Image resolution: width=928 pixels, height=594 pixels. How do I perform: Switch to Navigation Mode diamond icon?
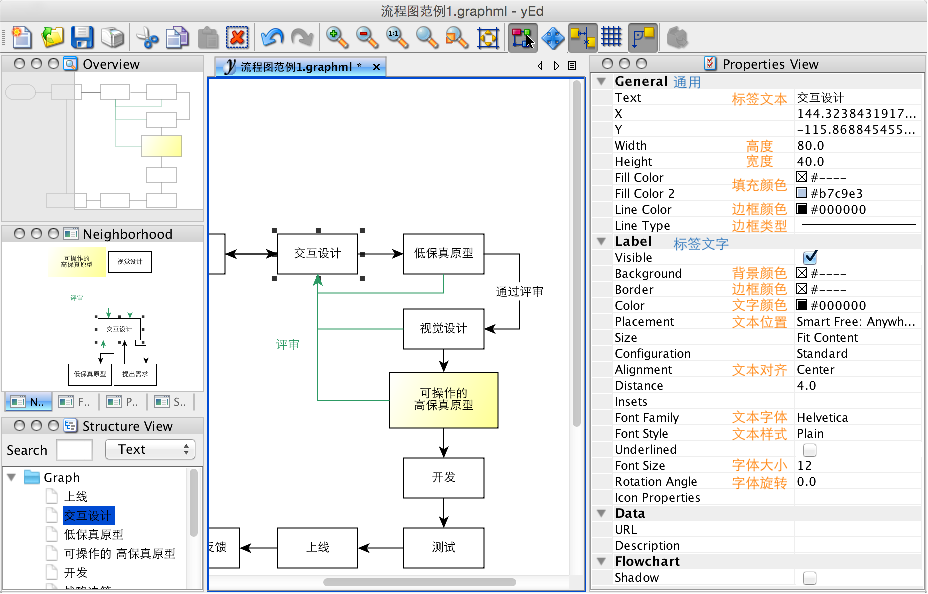(553, 38)
